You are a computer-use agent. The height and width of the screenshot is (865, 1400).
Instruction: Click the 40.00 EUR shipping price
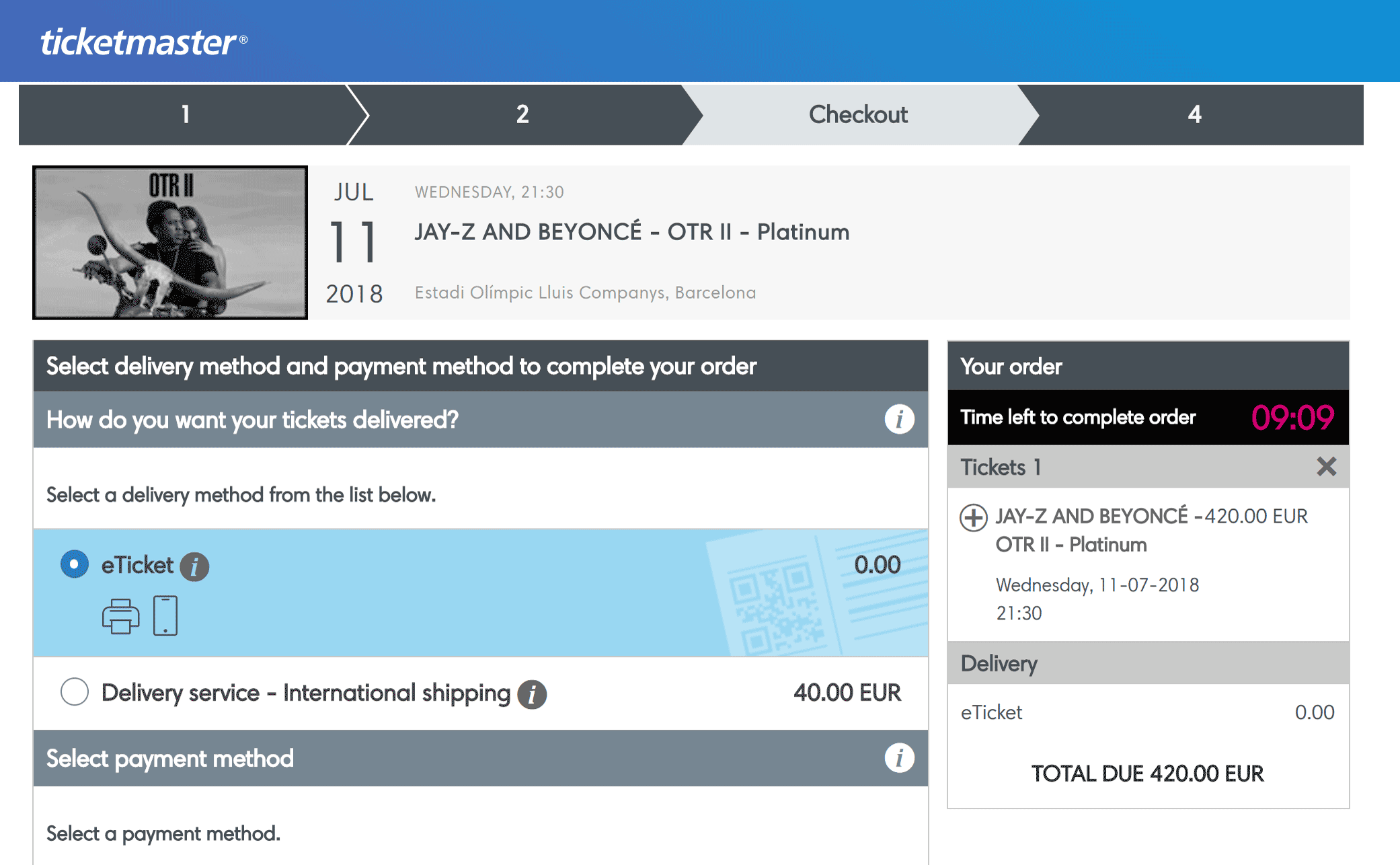point(847,693)
